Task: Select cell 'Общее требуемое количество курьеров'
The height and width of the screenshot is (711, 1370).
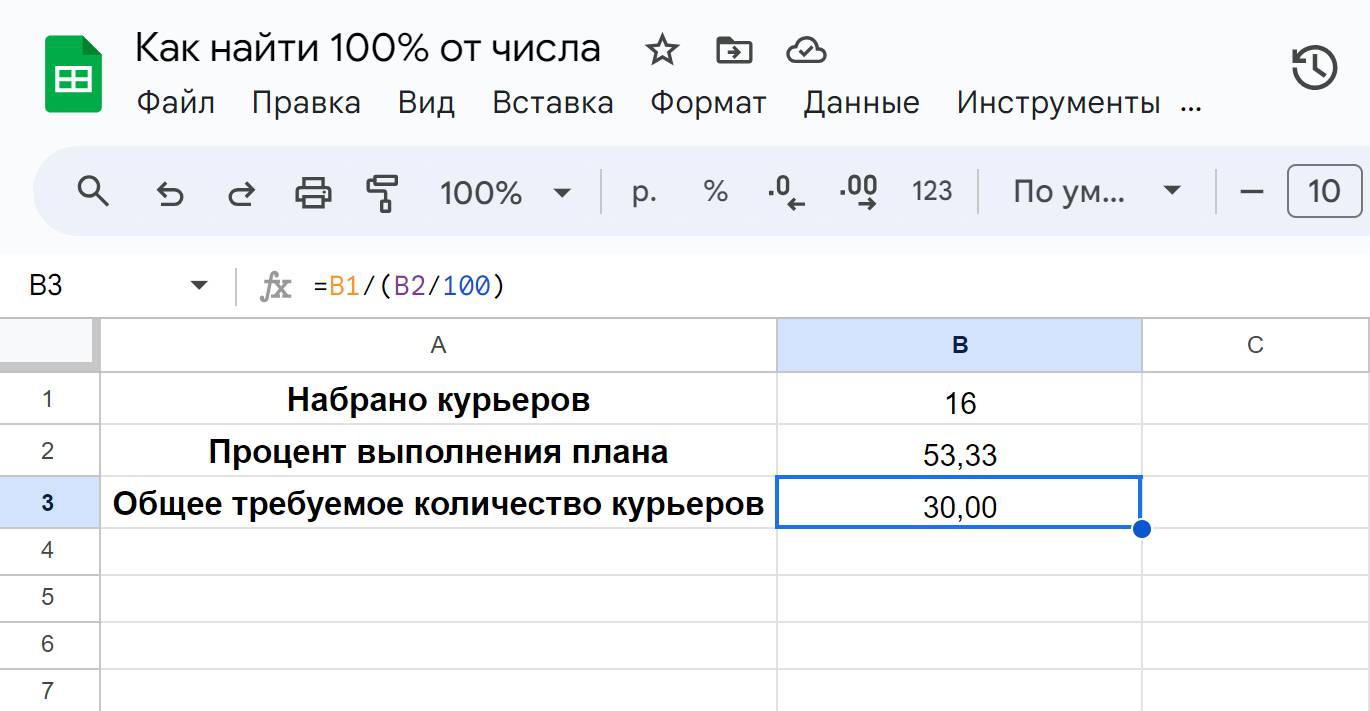Action: pos(438,503)
